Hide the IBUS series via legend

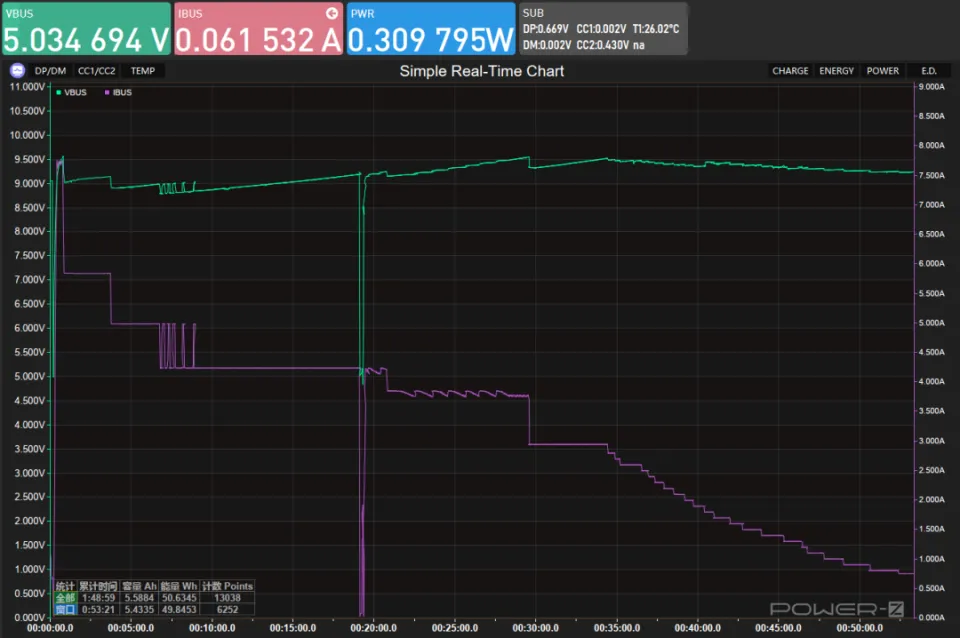(118, 92)
